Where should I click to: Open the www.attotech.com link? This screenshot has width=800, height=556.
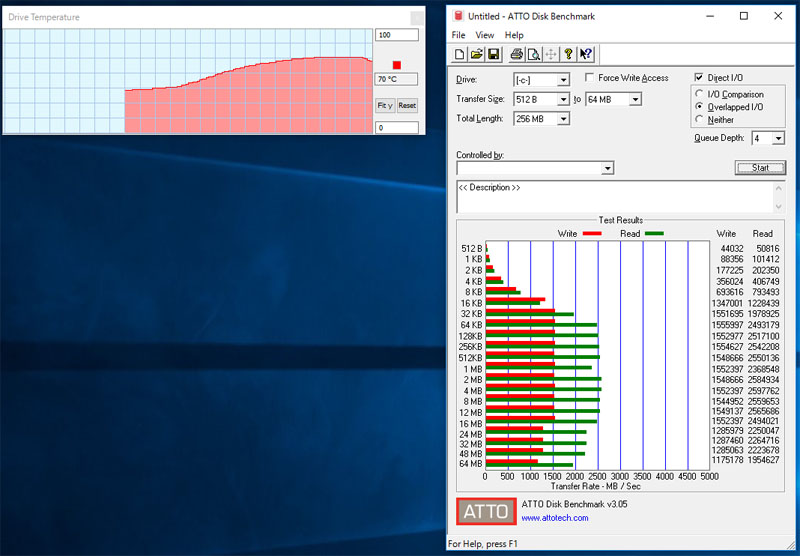click(x=555, y=518)
